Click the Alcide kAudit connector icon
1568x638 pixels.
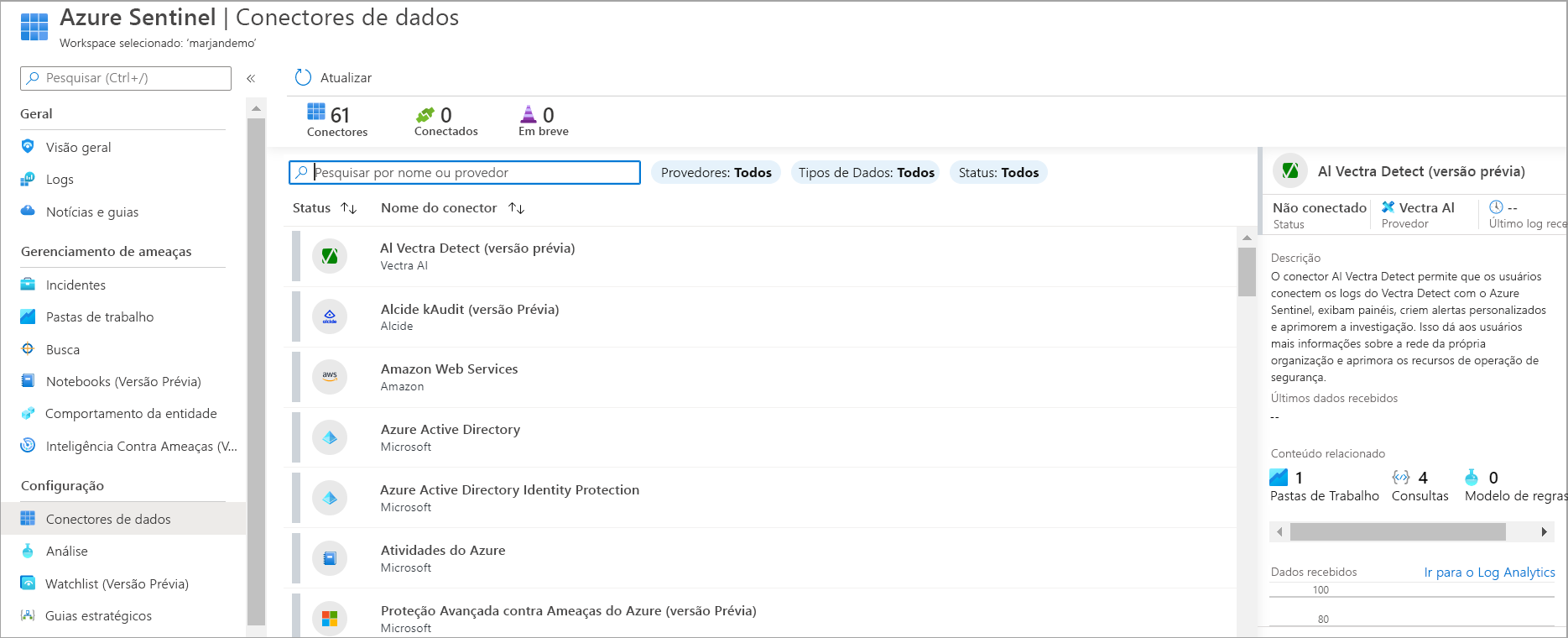pos(330,316)
